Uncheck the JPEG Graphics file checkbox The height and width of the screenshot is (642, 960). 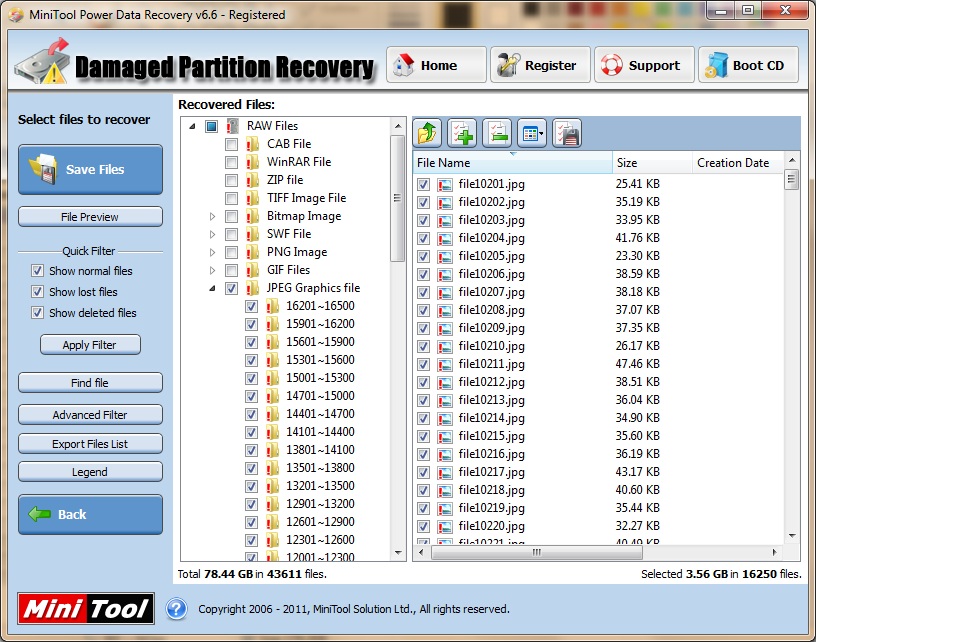pos(231,288)
